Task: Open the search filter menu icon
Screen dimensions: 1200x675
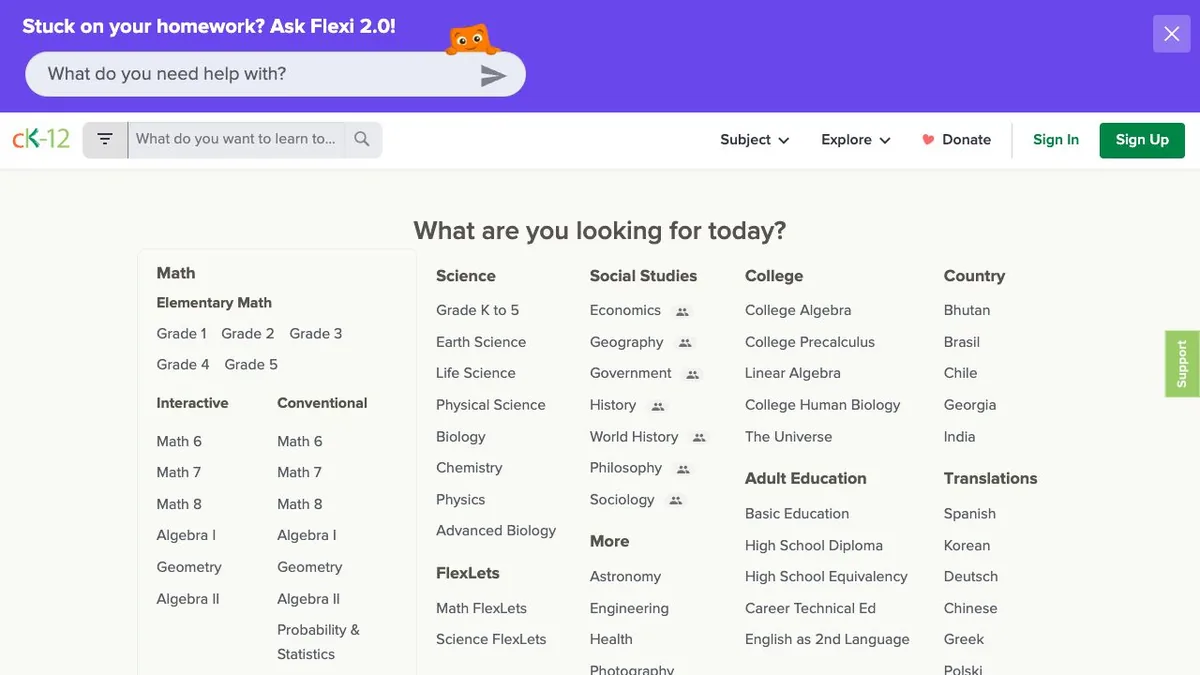Action: pos(105,140)
